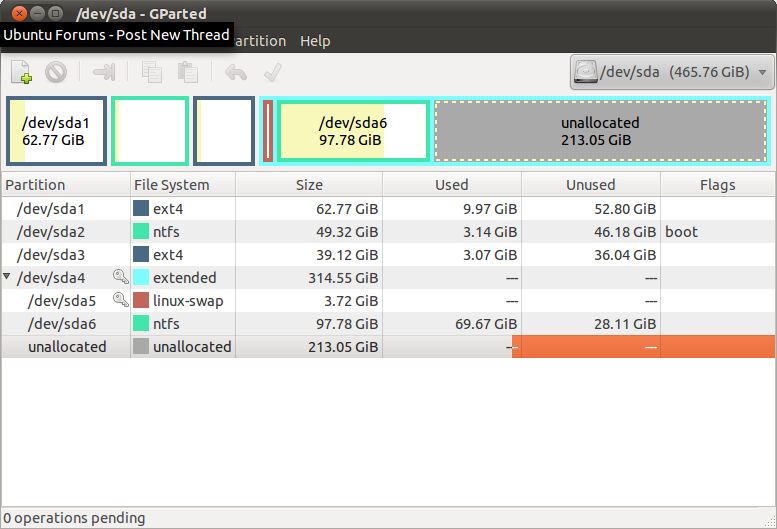Open the /dev/sda device selector dropdown
Viewport: 777px width, 529px height.
click(x=672, y=72)
